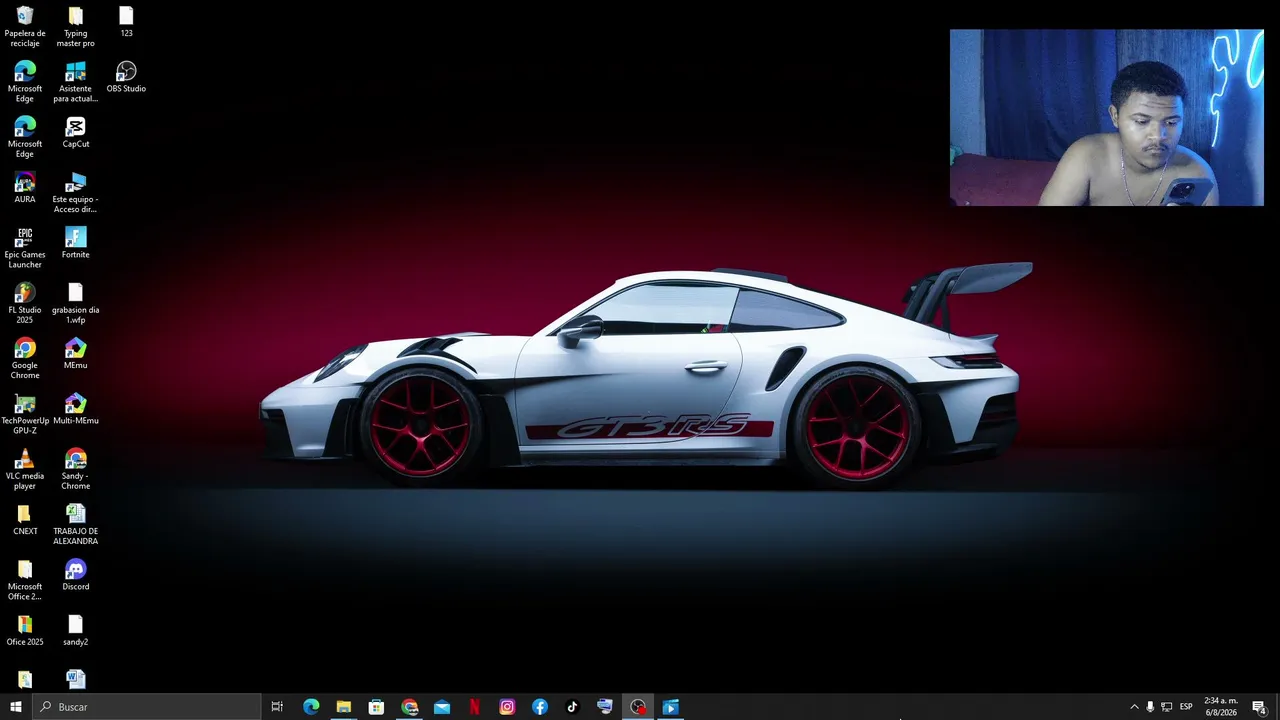Launch Chrome from the taskbar
The width and height of the screenshot is (1280, 720).
pos(409,707)
